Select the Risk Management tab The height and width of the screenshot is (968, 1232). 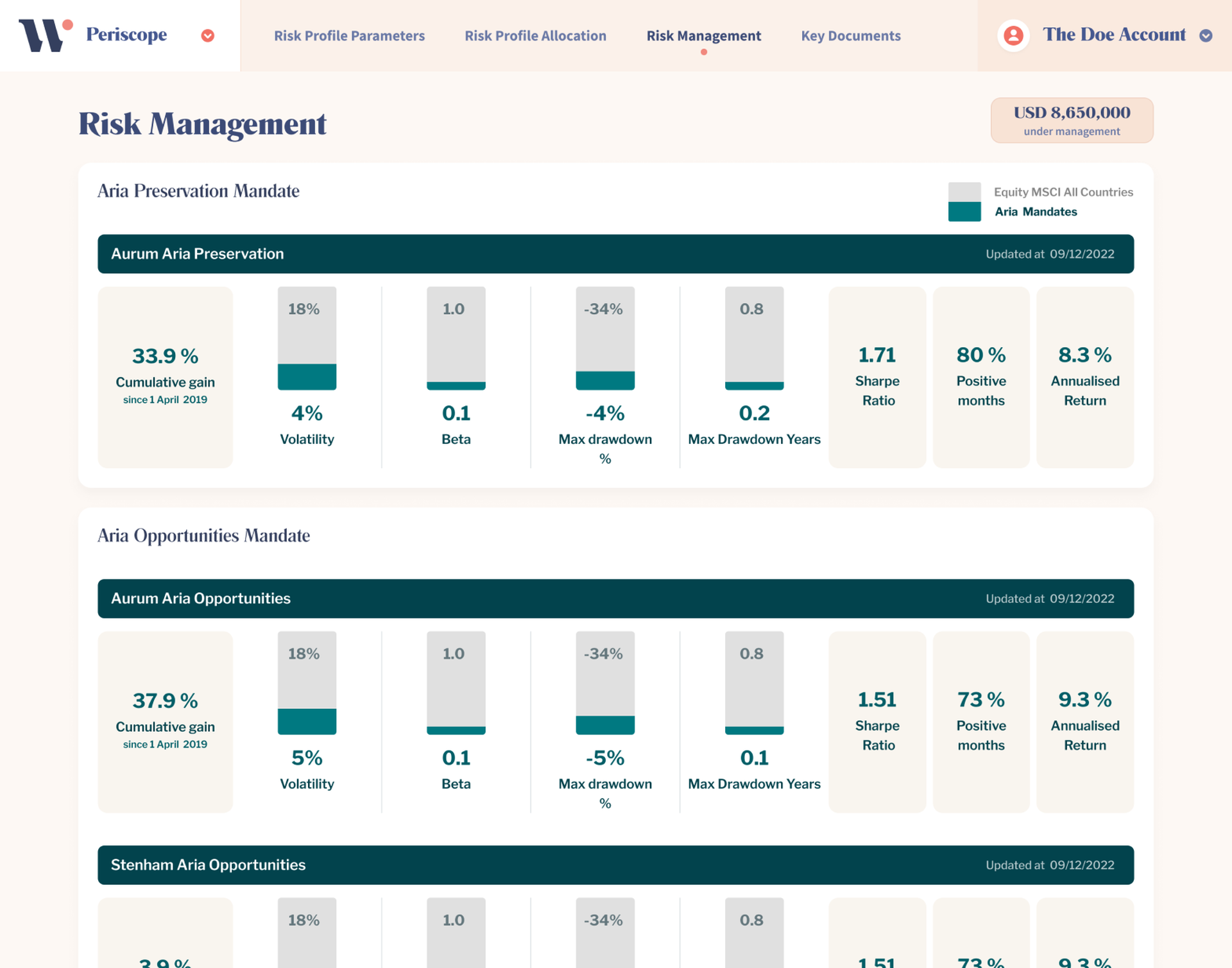pyautogui.click(x=703, y=36)
